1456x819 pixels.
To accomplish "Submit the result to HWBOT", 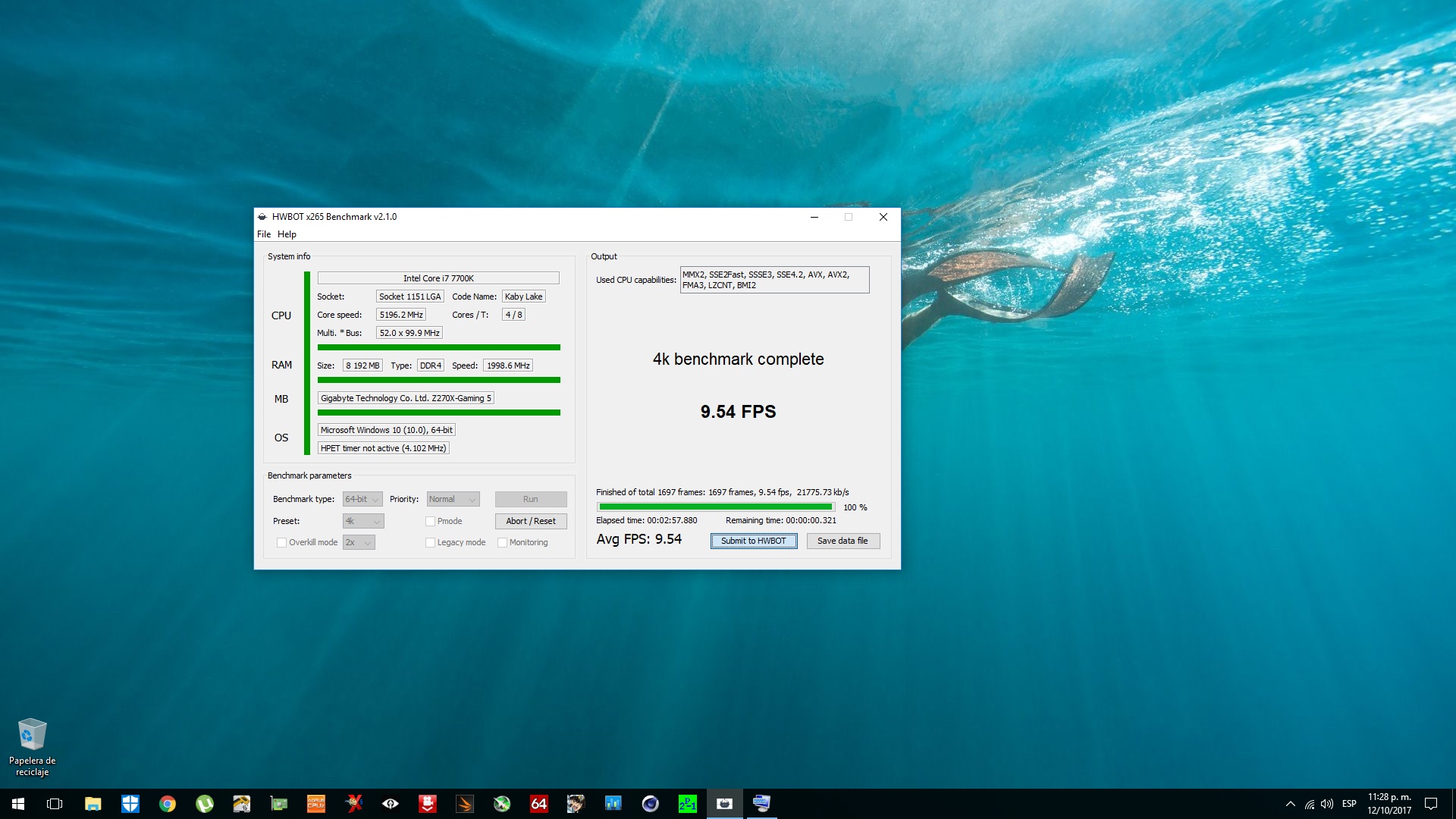I will 754,541.
